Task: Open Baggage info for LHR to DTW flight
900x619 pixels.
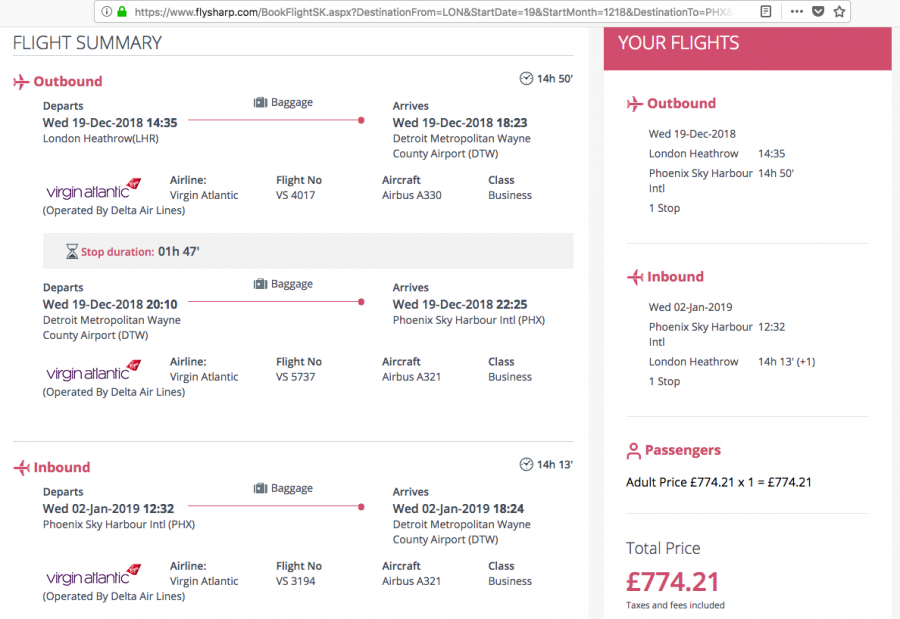Action: (283, 102)
